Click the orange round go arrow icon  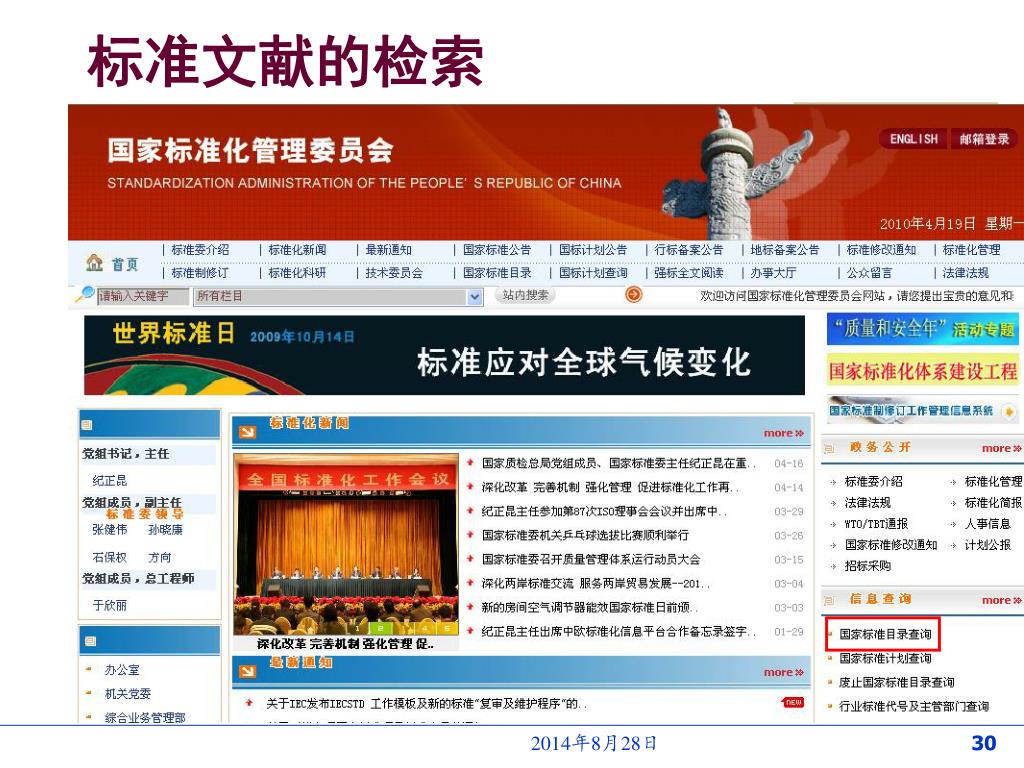click(x=633, y=295)
